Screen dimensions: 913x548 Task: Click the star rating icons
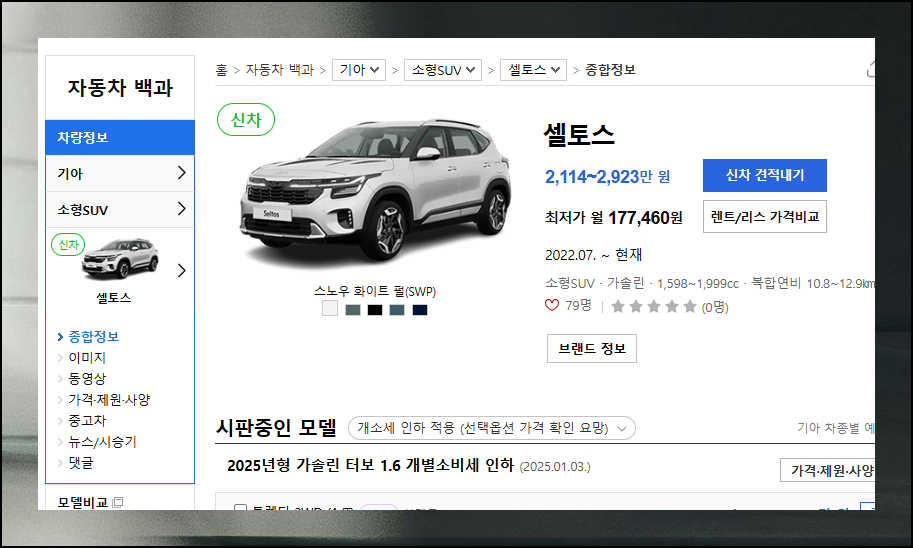(x=653, y=306)
